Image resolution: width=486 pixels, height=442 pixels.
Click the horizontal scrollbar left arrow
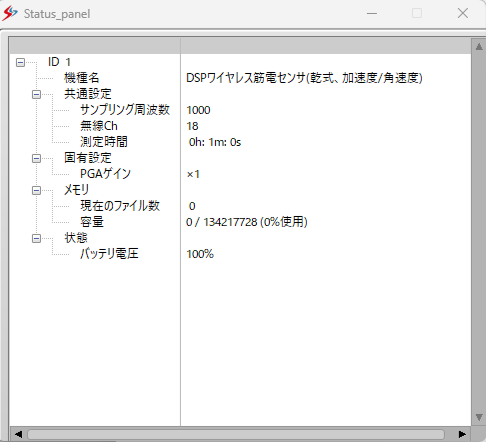18,434
